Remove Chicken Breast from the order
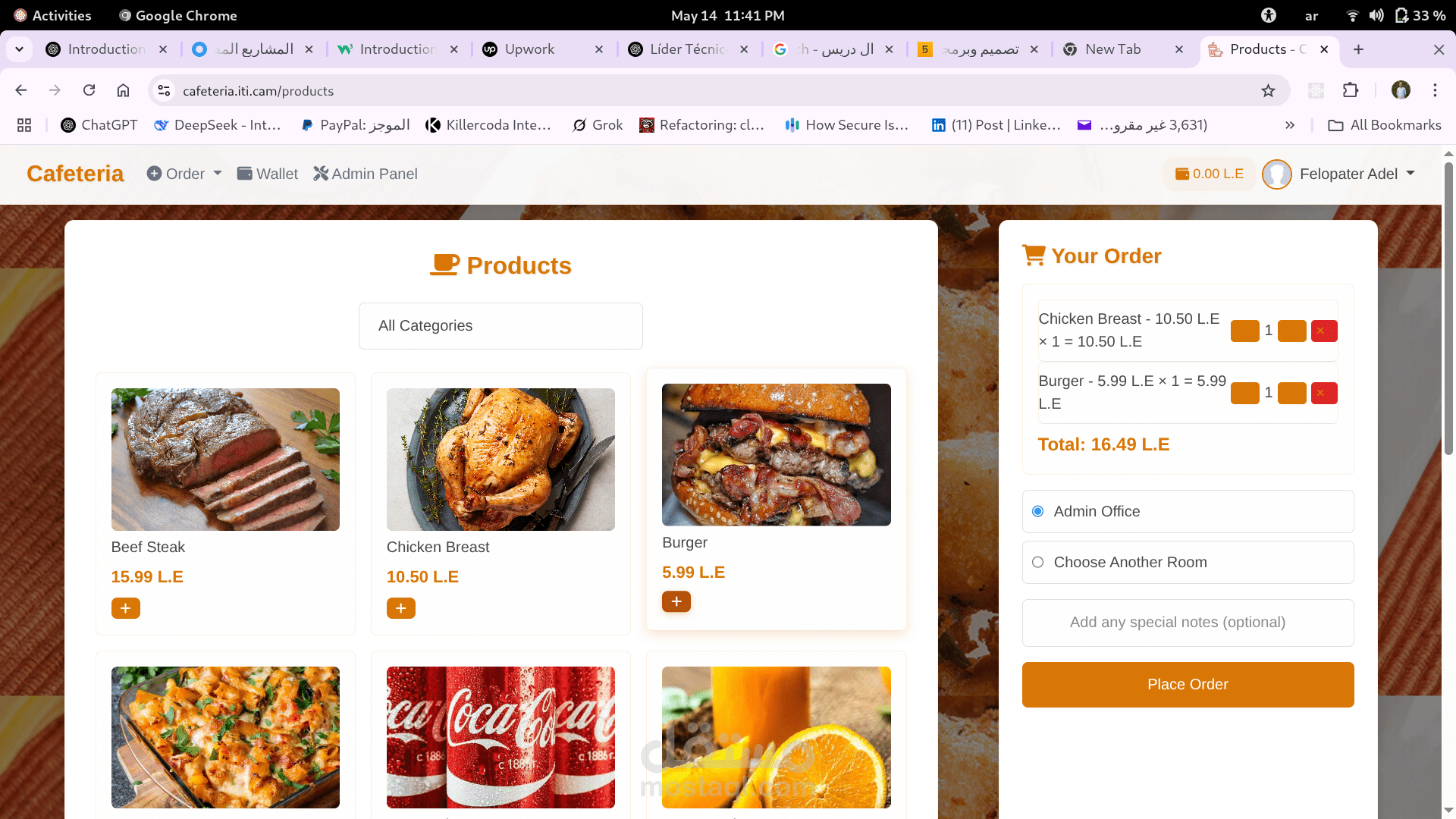The image size is (1456, 819). 1323,331
